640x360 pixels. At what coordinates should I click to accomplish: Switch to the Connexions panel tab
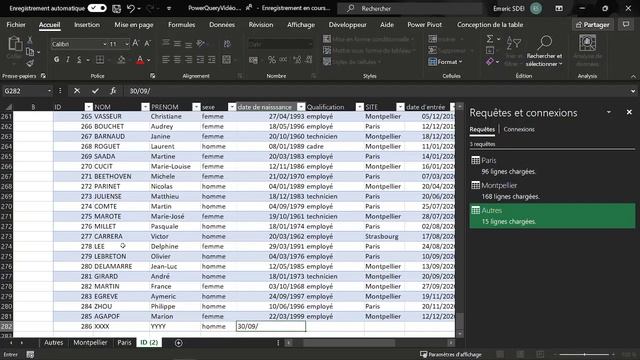click(x=519, y=129)
